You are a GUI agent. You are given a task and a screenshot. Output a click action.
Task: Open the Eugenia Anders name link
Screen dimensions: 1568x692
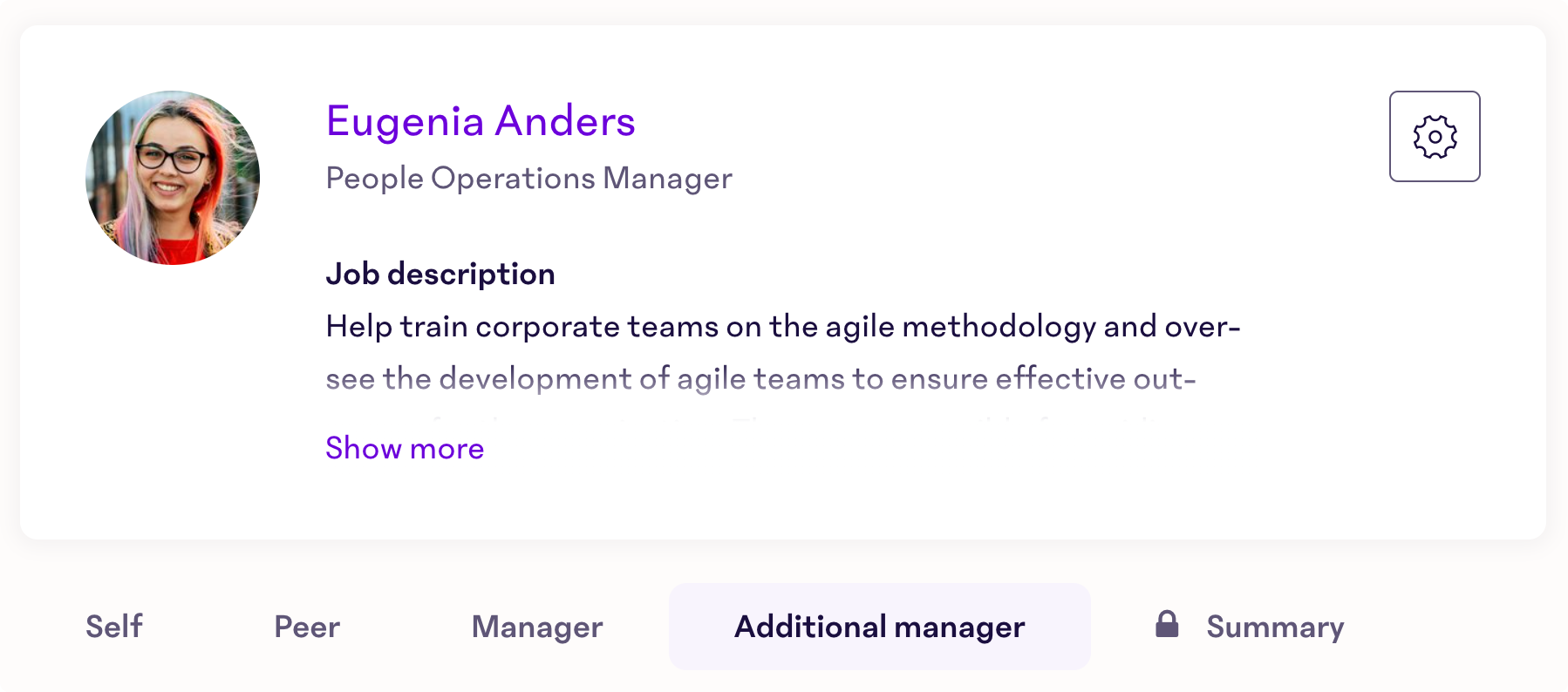[481, 121]
